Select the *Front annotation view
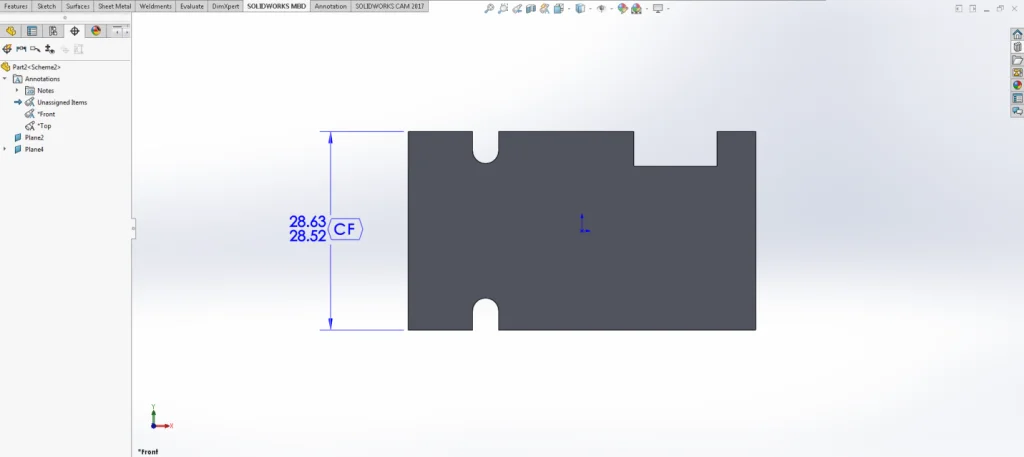The height and width of the screenshot is (457, 1024). coord(47,114)
